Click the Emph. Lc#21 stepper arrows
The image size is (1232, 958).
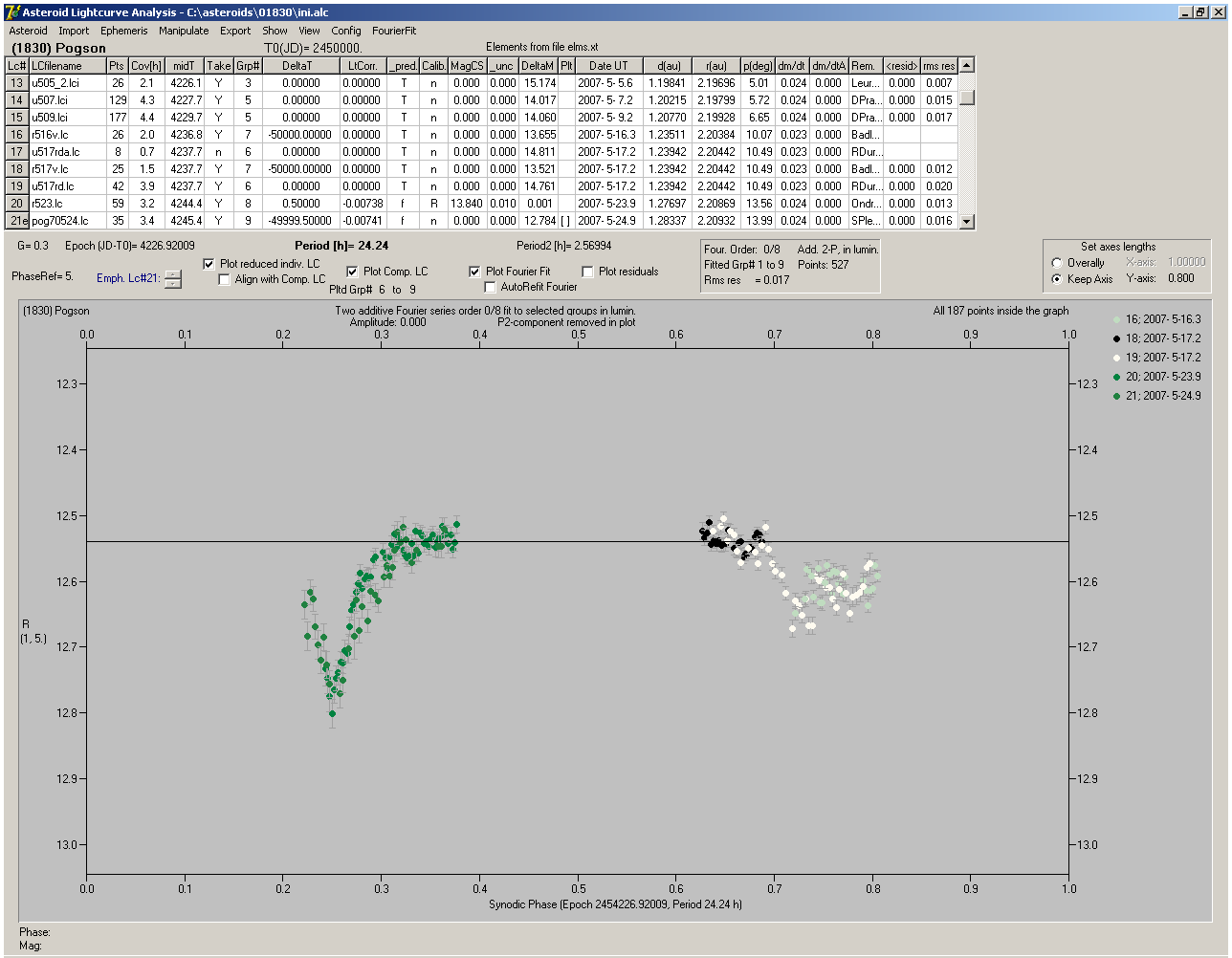[x=172, y=279]
